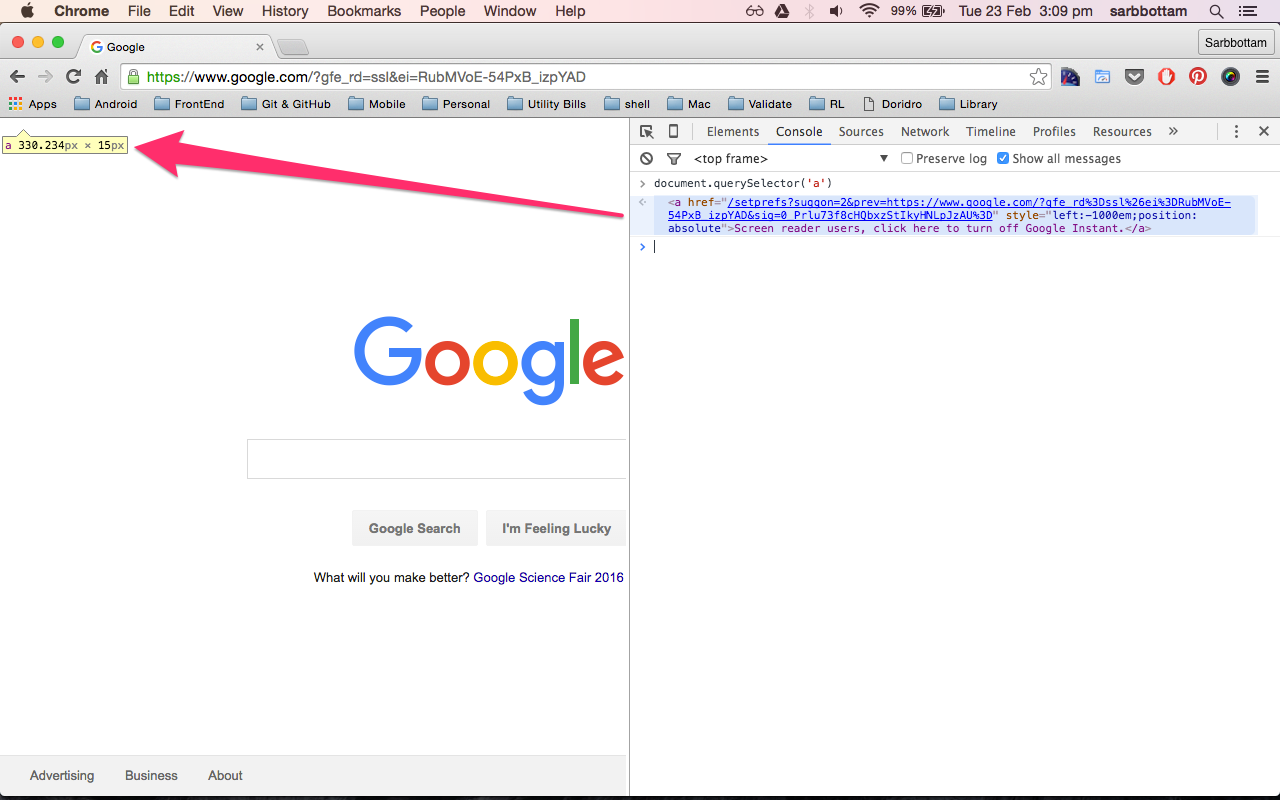
Task: Reload the current page
Action: click(73, 77)
